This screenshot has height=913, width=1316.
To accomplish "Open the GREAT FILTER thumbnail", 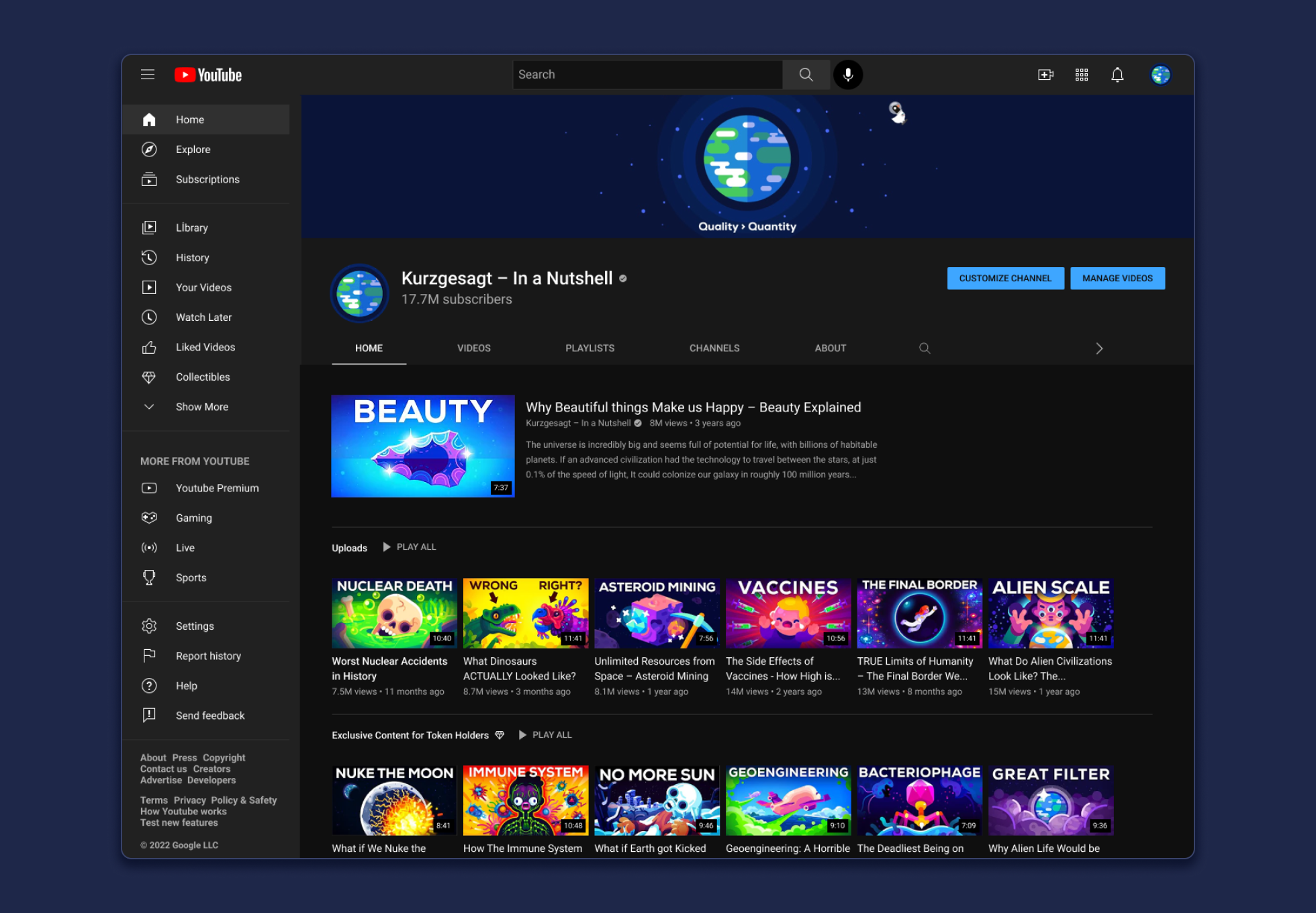I will click(x=1051, y=800).
